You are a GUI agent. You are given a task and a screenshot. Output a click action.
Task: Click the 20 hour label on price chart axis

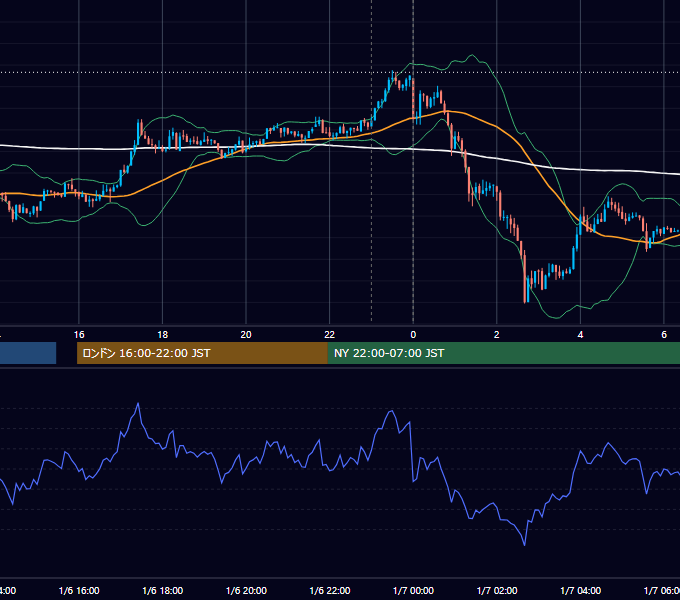click(246, 335)
